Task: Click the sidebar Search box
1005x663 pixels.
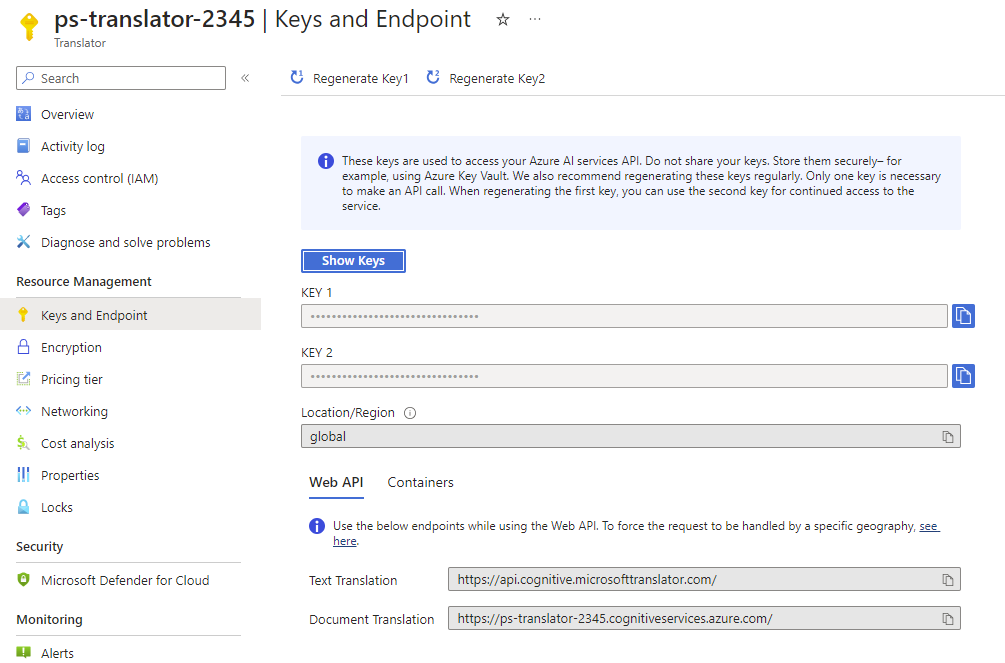Action: click(121, 78)
